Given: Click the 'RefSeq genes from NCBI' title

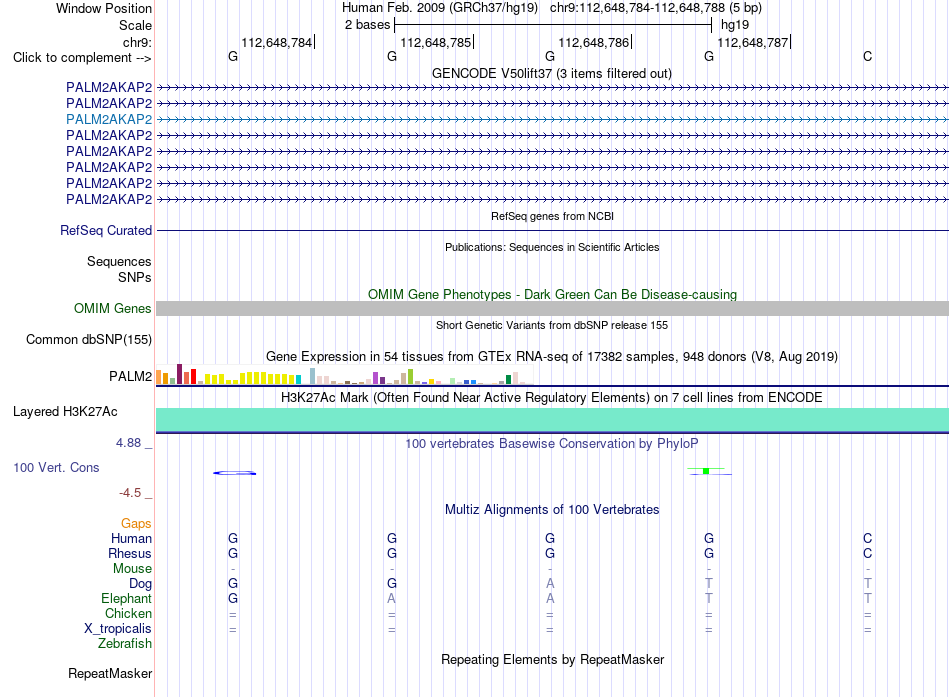Looking at the screenshot, I should click(553, 216).
